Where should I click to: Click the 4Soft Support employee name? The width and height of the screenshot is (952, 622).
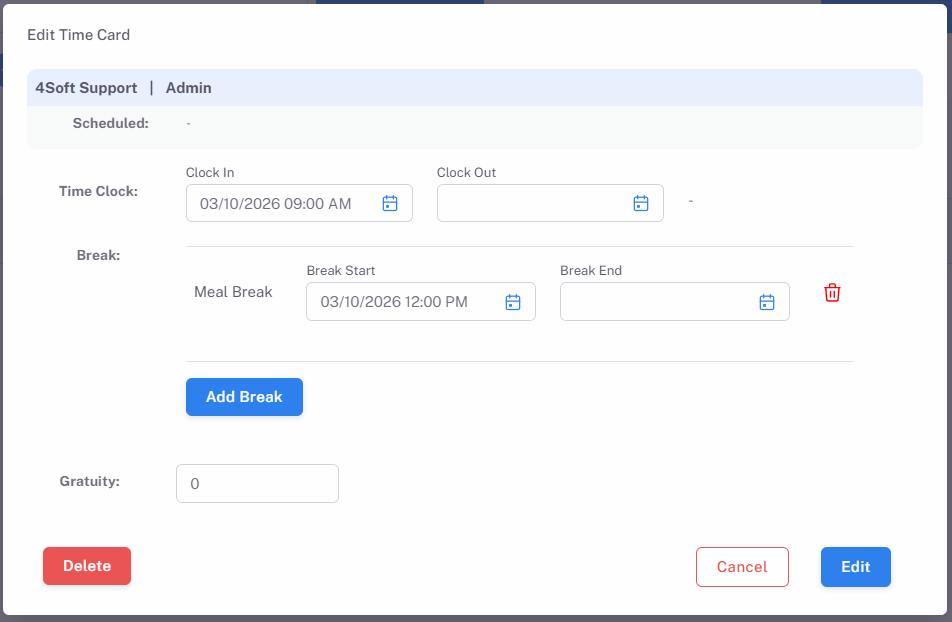pyautogui.click(x=86, y=88)
